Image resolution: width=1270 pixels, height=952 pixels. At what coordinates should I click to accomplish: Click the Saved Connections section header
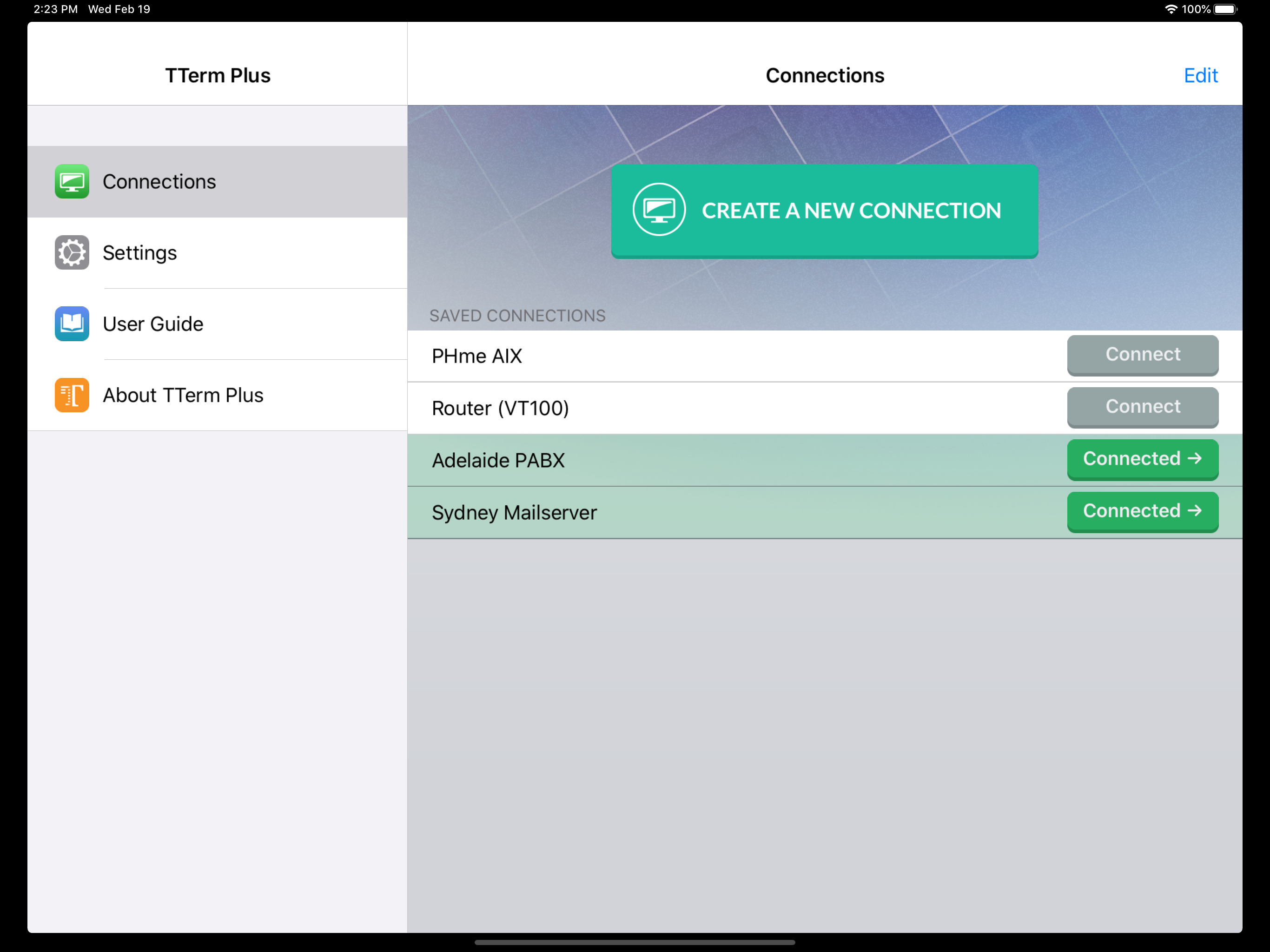point(517,316)
